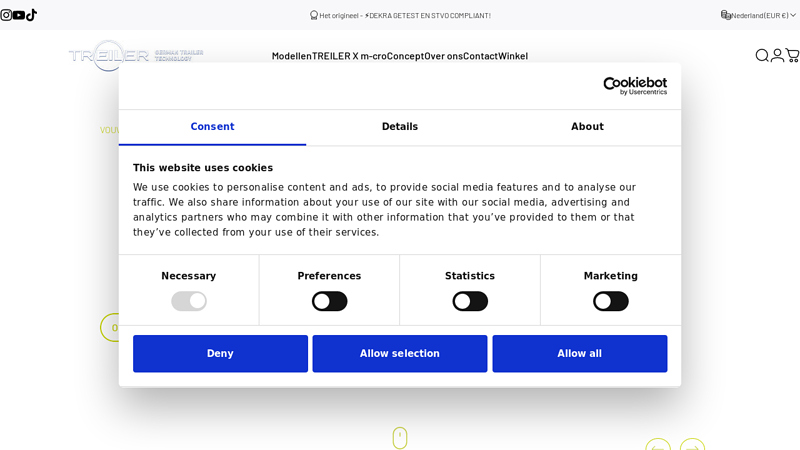The width and height of the screenshot is (800, 450).
Task: Enable the Statistics cookie toggle
Action: click(x=470, y=301)
